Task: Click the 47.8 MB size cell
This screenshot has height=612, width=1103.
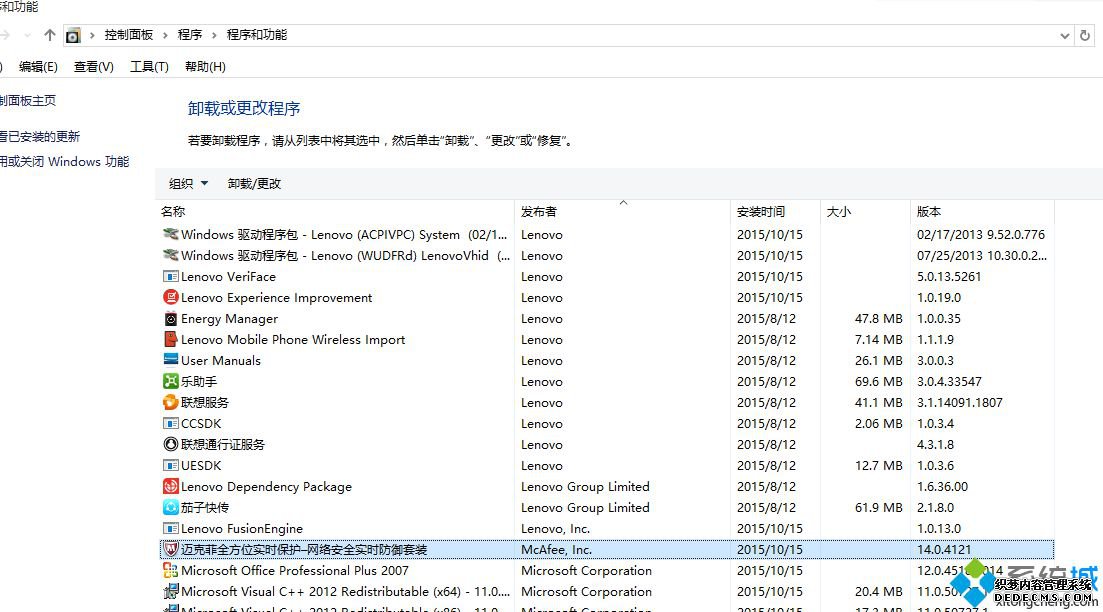Action: (x=879, y=319)
